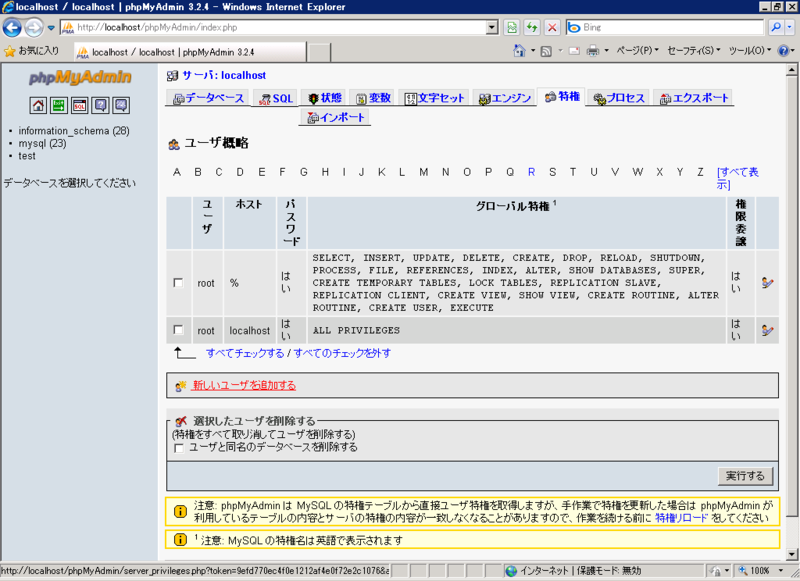Edit privileges pencil icon for root on localhost
This screenshot has height=581, width=800.
[x=765, y=330]
